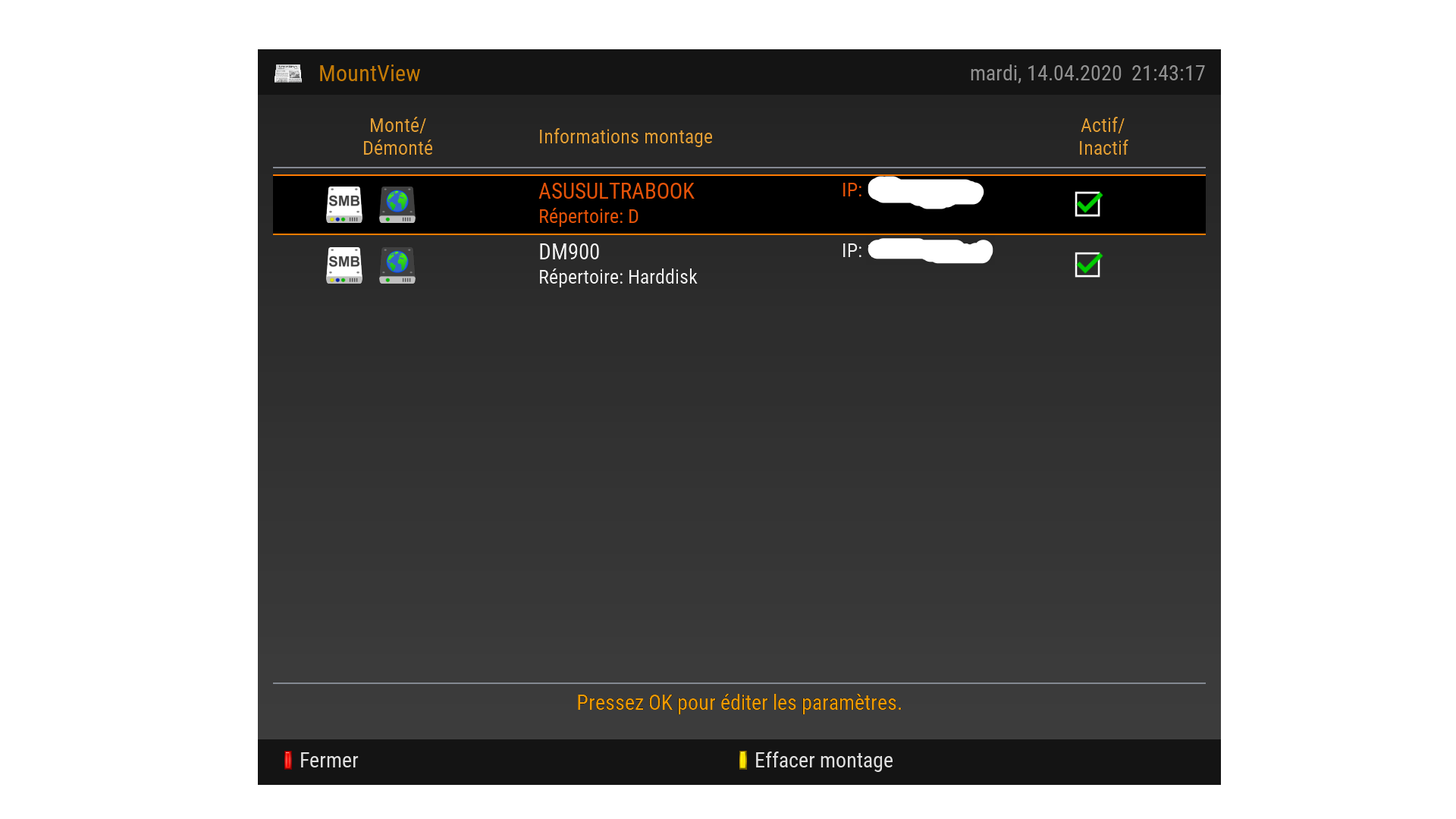Viewport: 1456px width, 819px height.
Task: Select the DM900 mount entry
Action: [x=569, y=252]
